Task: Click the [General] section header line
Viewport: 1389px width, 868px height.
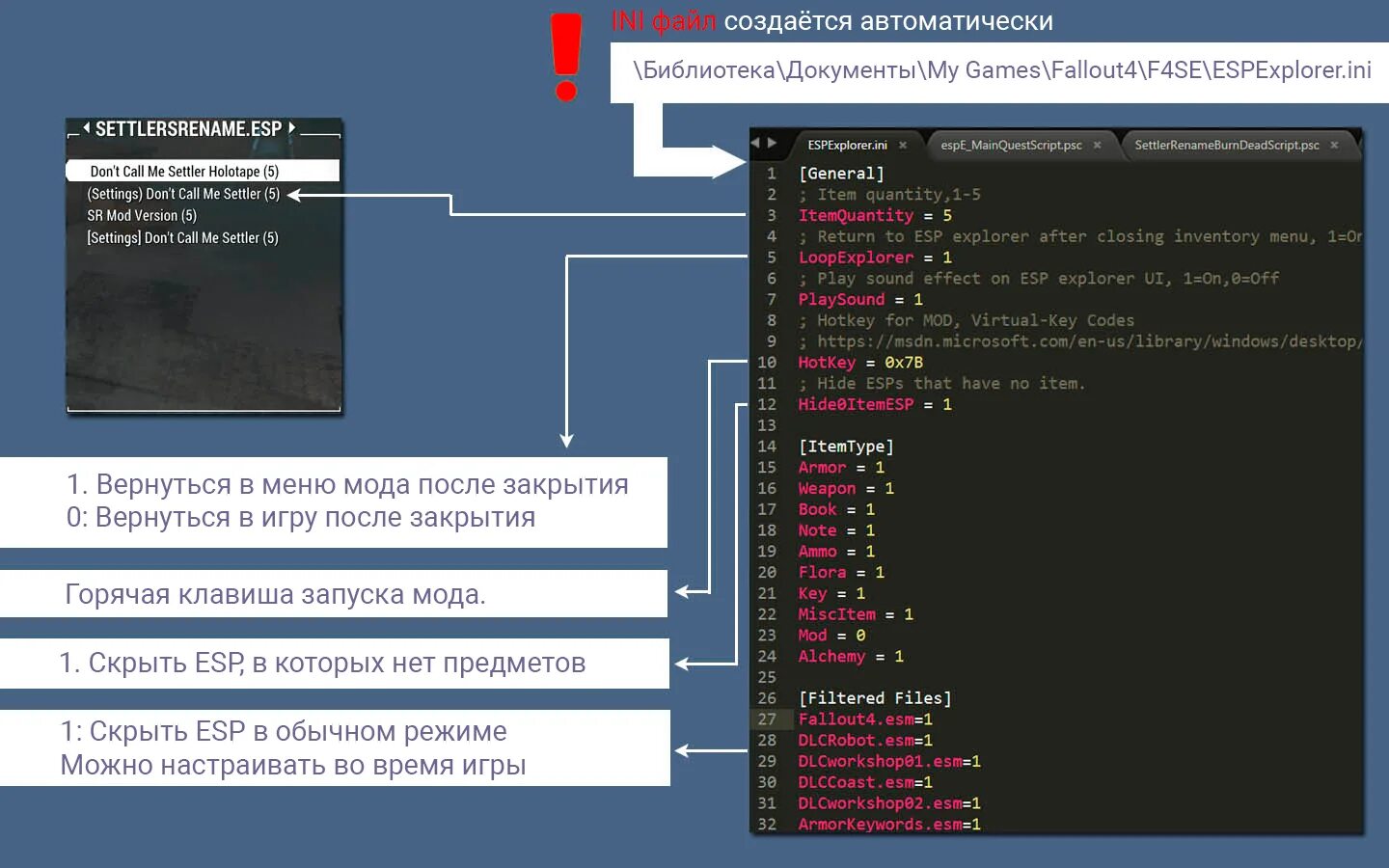Action: click(841, 174)
